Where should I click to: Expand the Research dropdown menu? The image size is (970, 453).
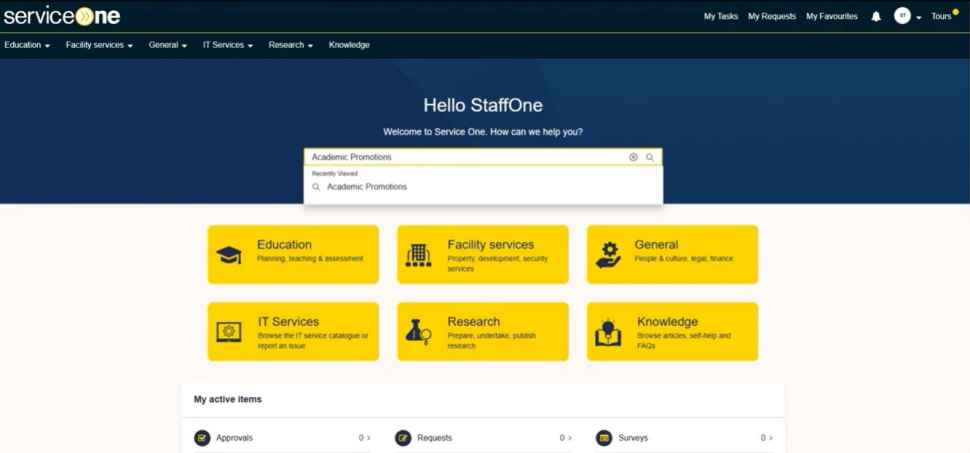tap(291, 45)
